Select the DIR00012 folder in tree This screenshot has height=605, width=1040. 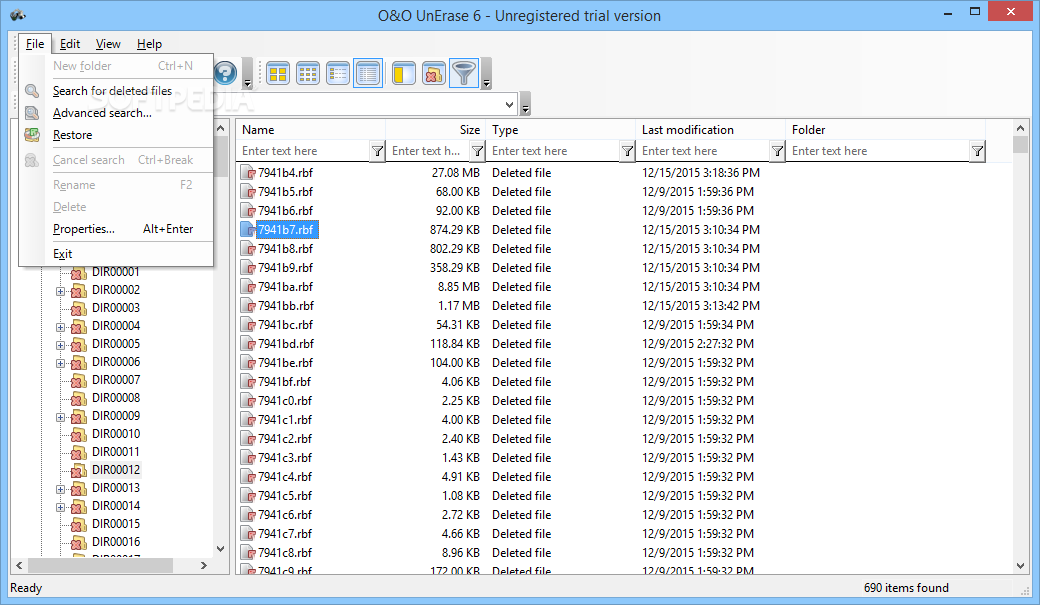pos(115,470)
